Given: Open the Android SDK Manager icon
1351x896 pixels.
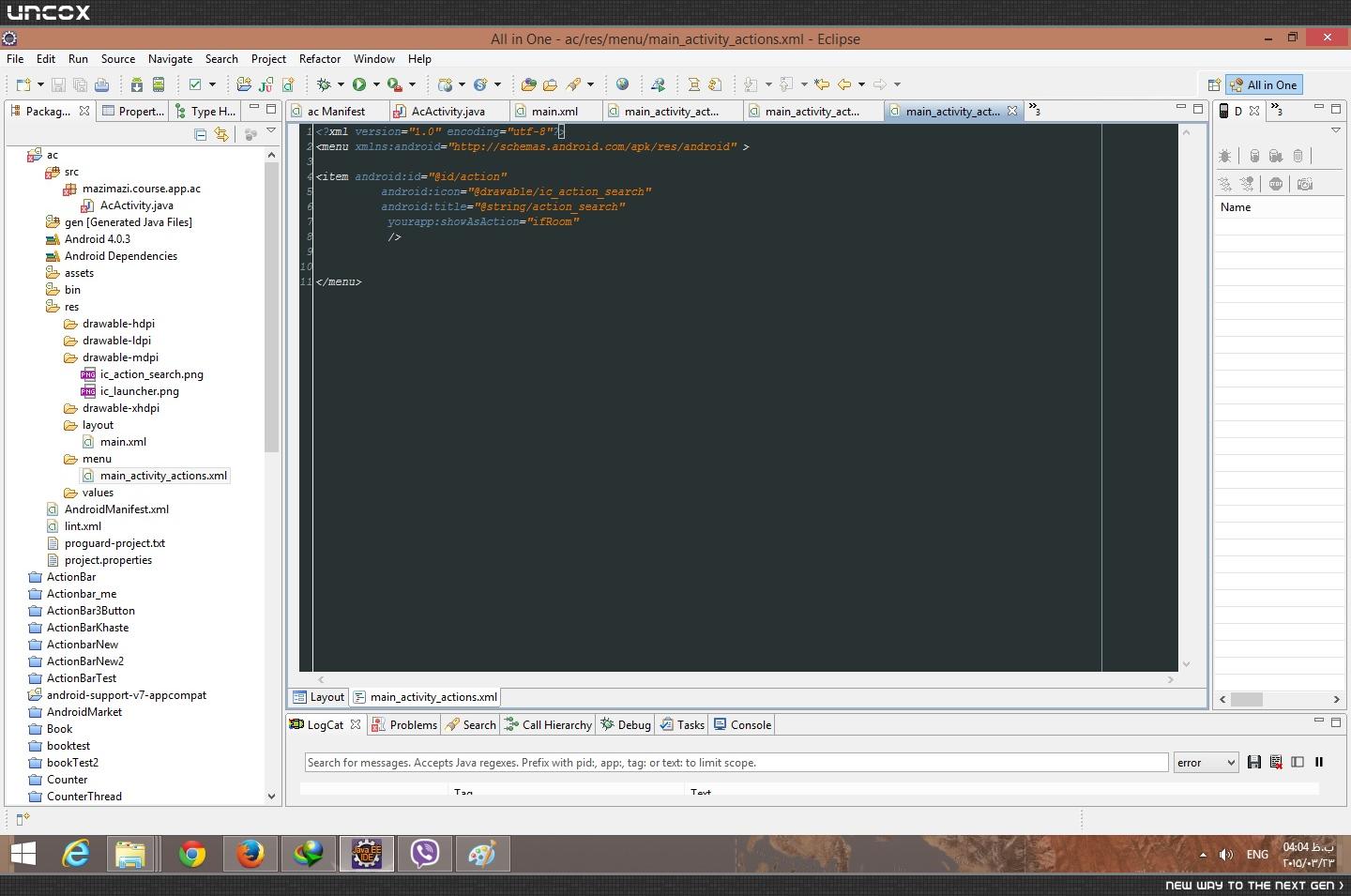Looking at the screenshot, I should (137, 84).
